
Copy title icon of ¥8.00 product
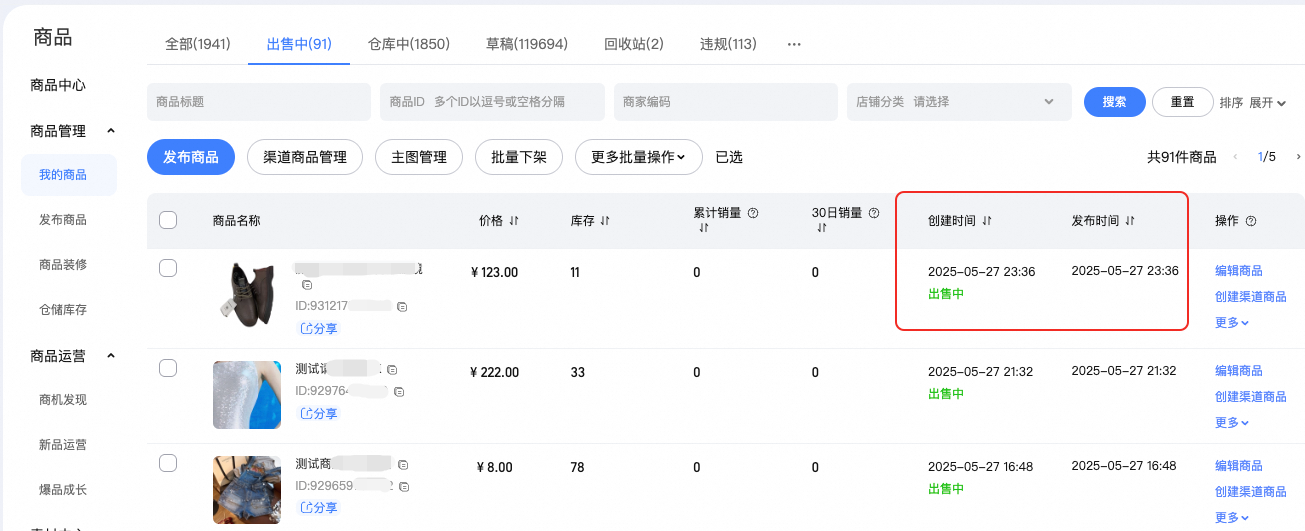pos(403,465)
